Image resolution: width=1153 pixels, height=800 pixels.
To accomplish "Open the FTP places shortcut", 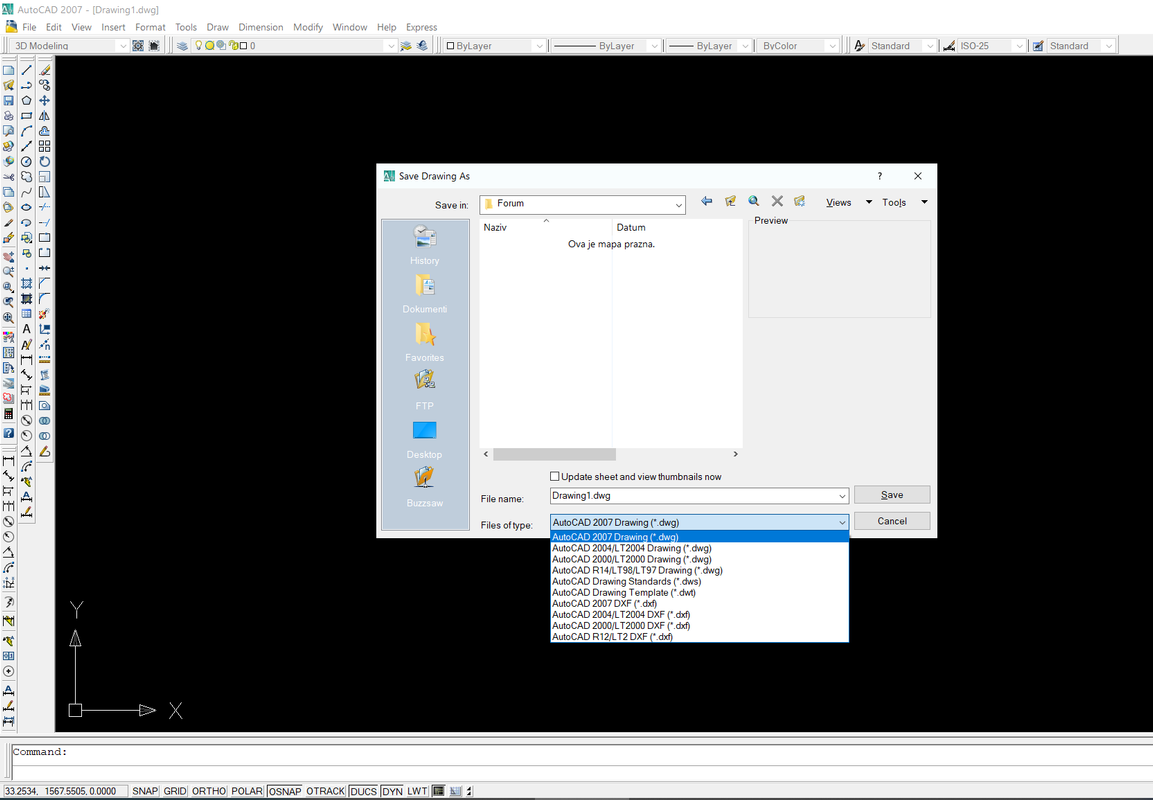I will (x=424, y=390).
